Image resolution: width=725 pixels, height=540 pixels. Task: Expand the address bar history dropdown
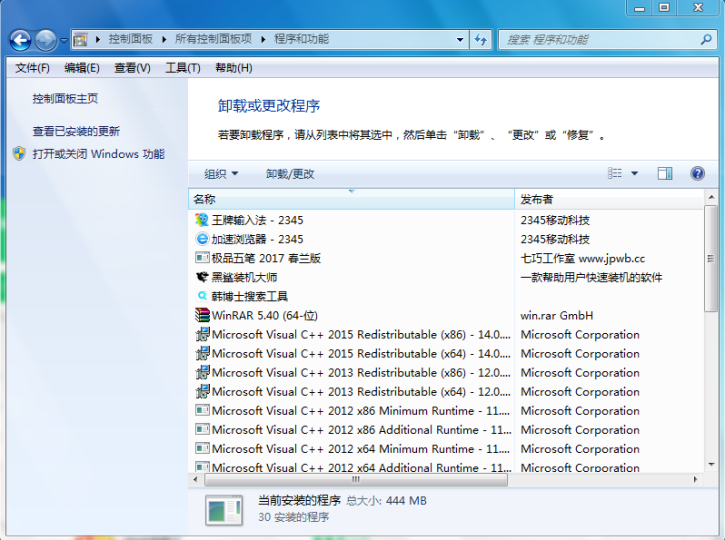pos(460,39)
